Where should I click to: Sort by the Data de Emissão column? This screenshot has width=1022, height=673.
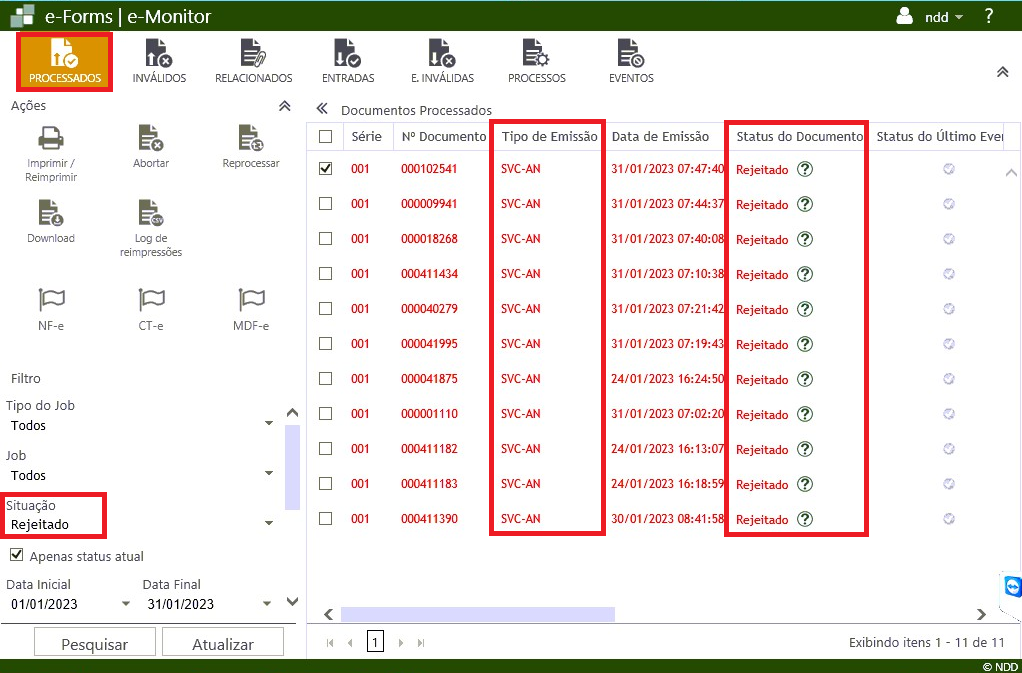[x=660, y=136]
